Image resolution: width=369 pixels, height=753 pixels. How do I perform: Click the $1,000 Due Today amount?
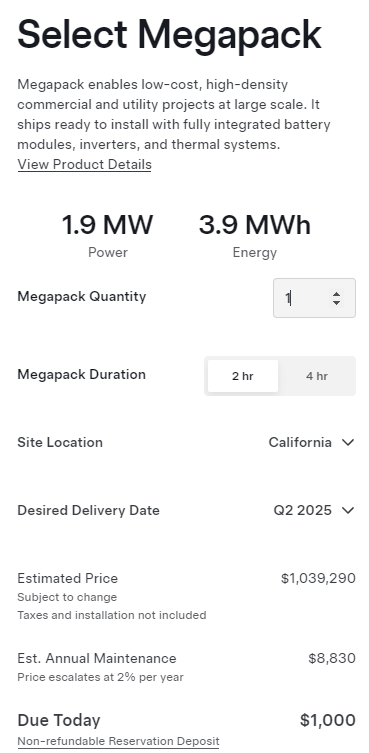[328, 720]
